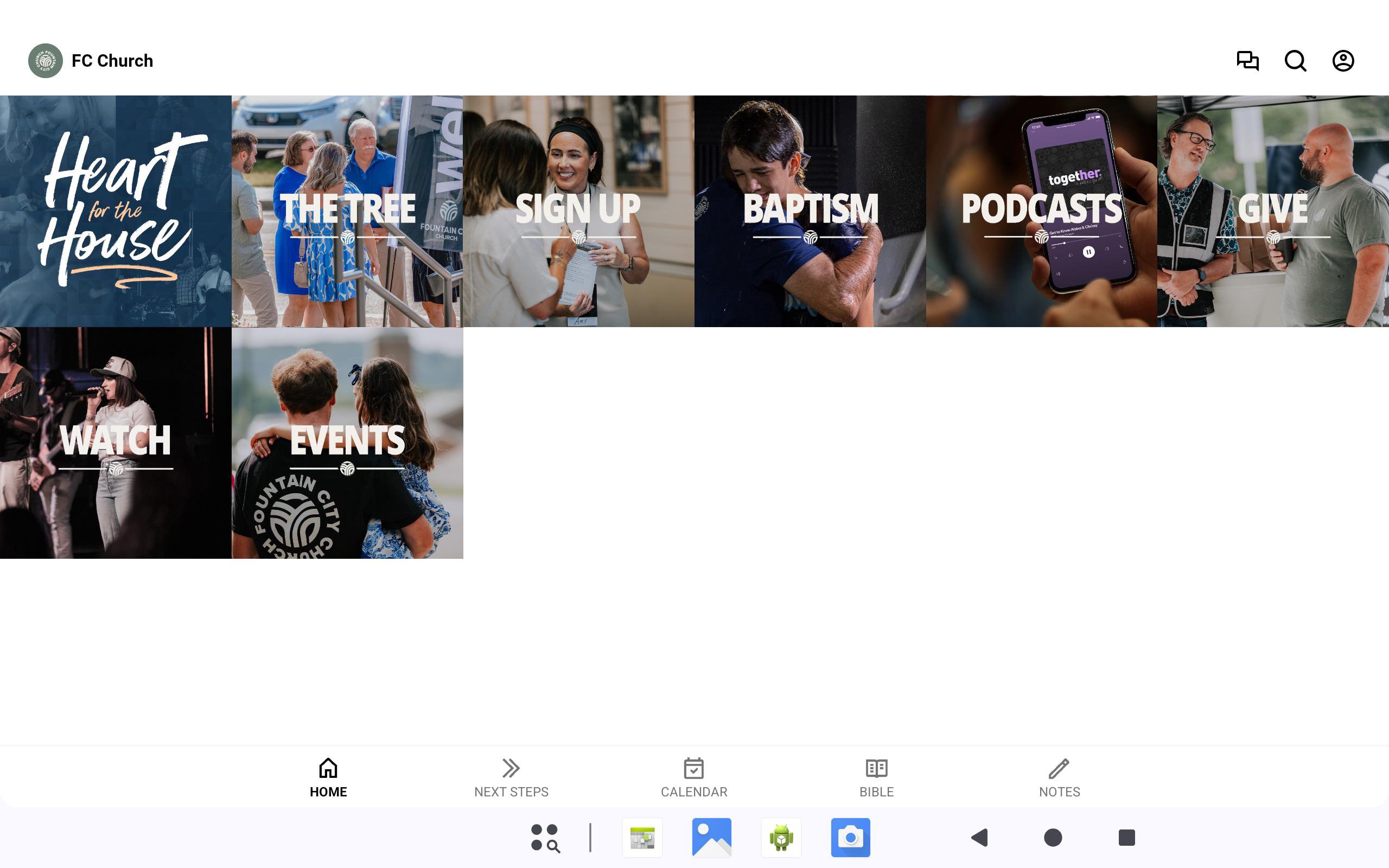Switch to the Next Steps tab
The width and height of the screenshot is (1389, 868).
(x=511, y=777)
